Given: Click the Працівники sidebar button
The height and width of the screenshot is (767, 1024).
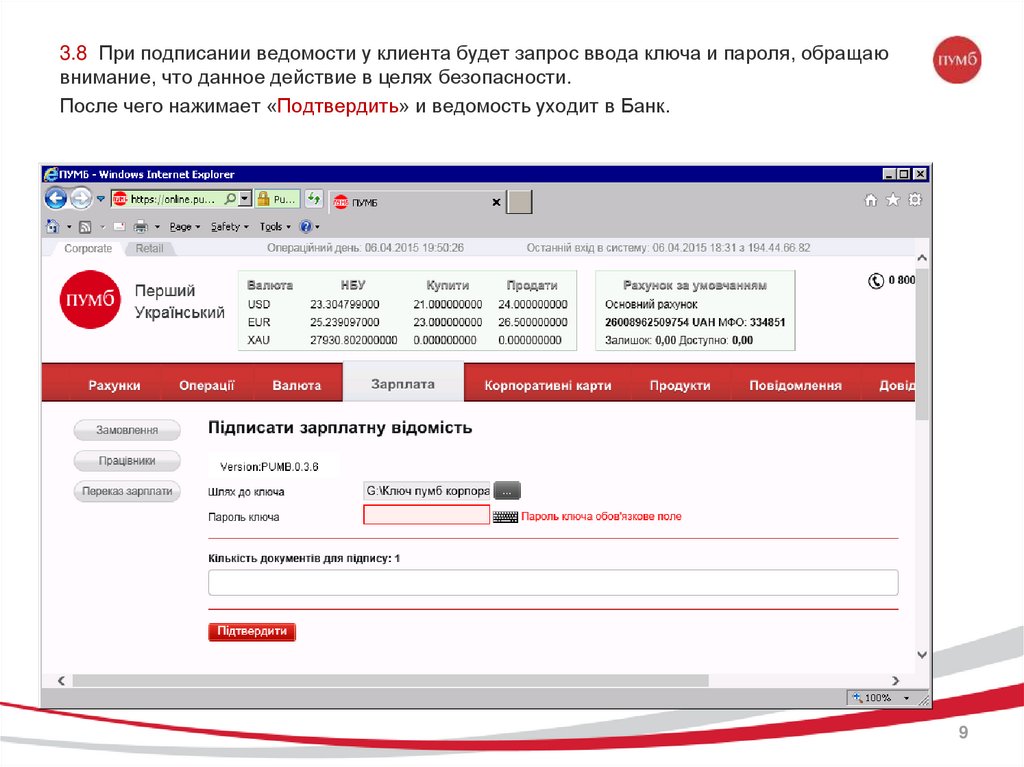Looking at the screenshot, I should [x=126, y=461].
